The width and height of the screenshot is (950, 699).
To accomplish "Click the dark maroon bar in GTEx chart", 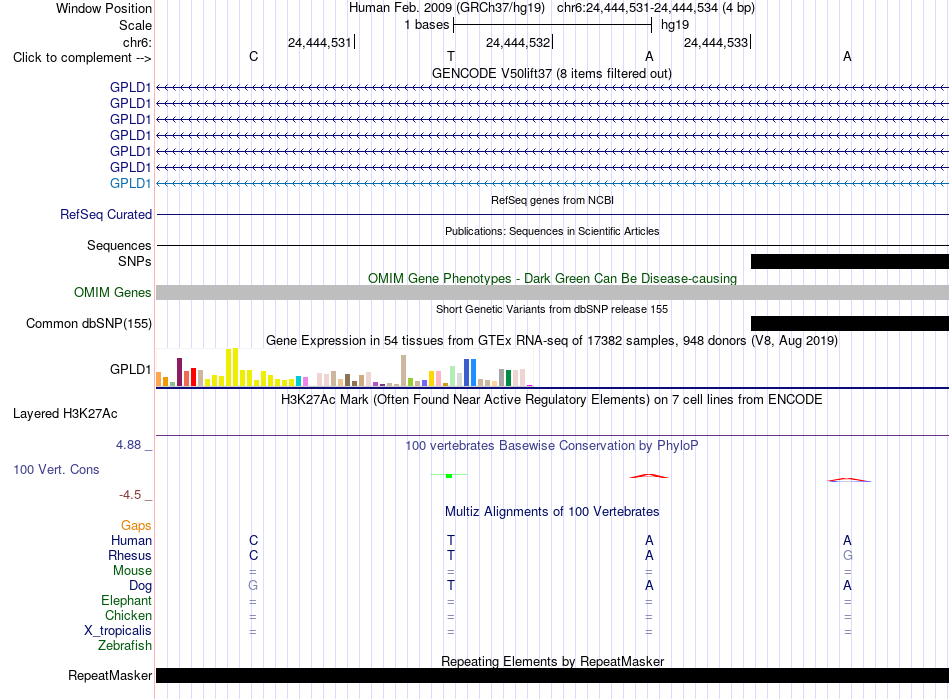I will 179,372.
